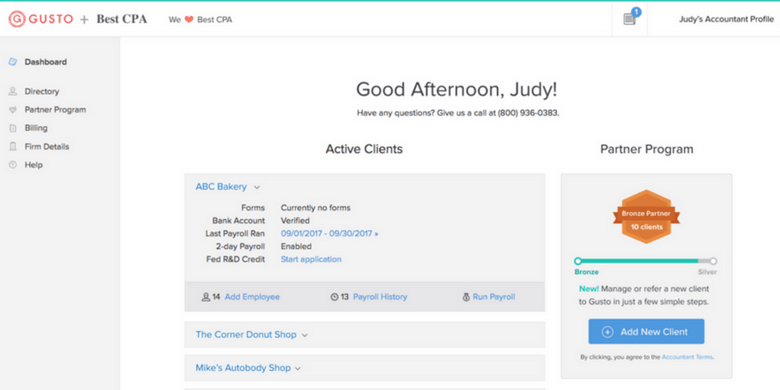This screenshot has width=780, height=390.
Task: Click the employee count person icon
Action: (205, 297)
